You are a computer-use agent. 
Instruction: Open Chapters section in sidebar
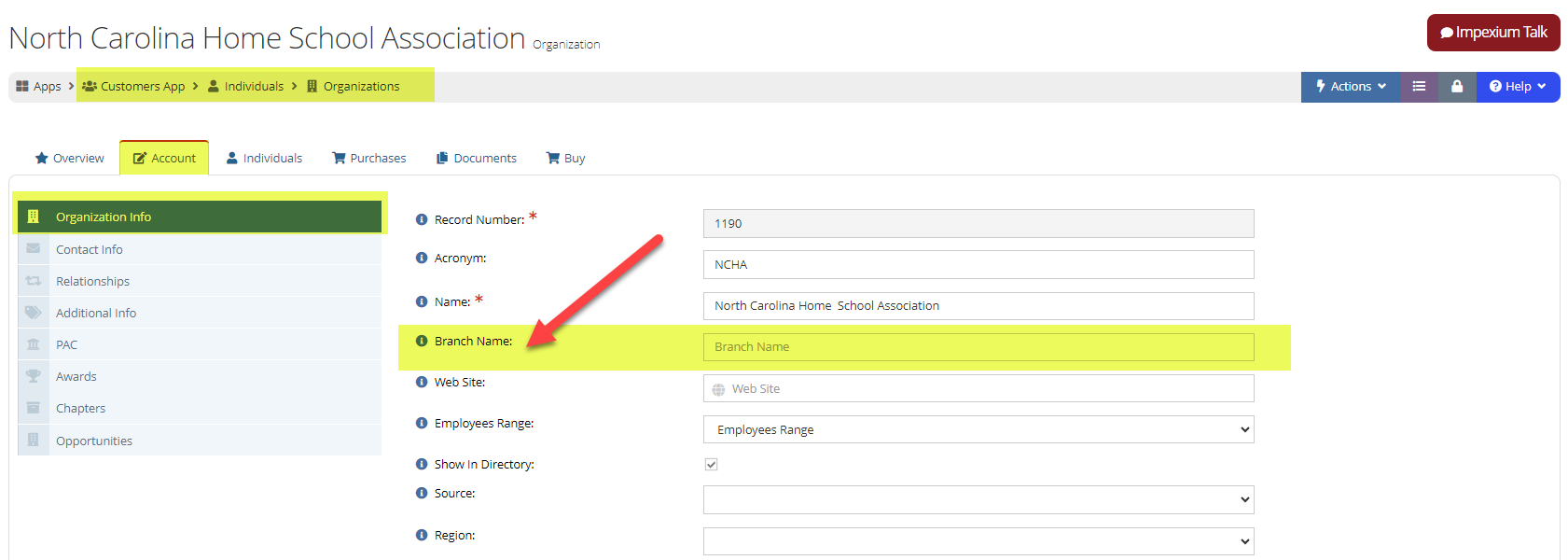tap(200, 408)
